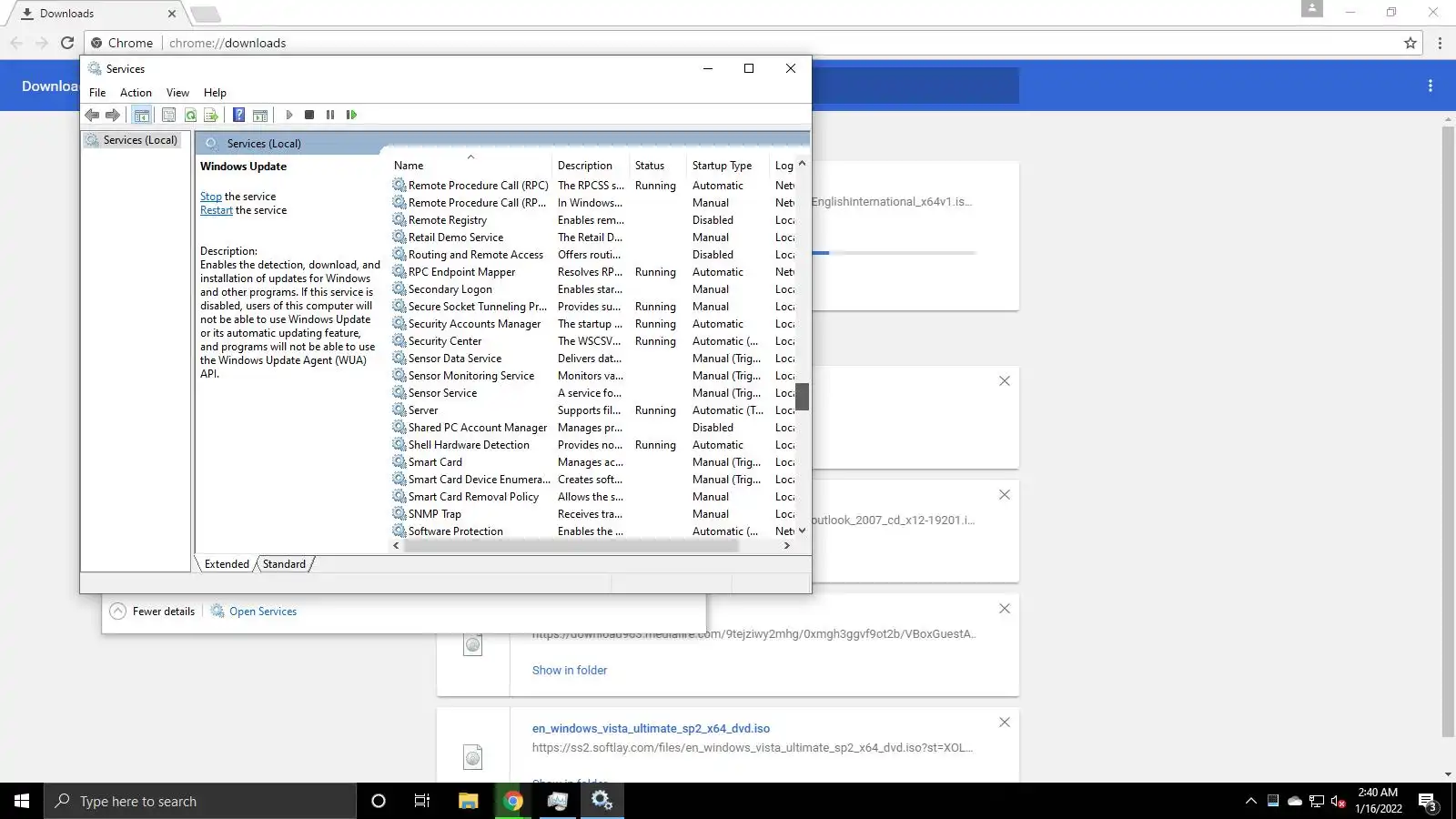The image size is (1456, 819).
Task: Bookmark this page with the star icon
Action: click(1410, 43)
